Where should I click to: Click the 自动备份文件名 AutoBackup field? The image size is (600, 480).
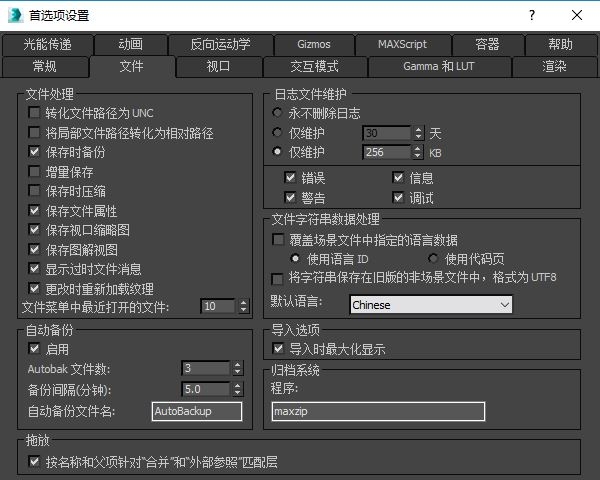[197, 411]
